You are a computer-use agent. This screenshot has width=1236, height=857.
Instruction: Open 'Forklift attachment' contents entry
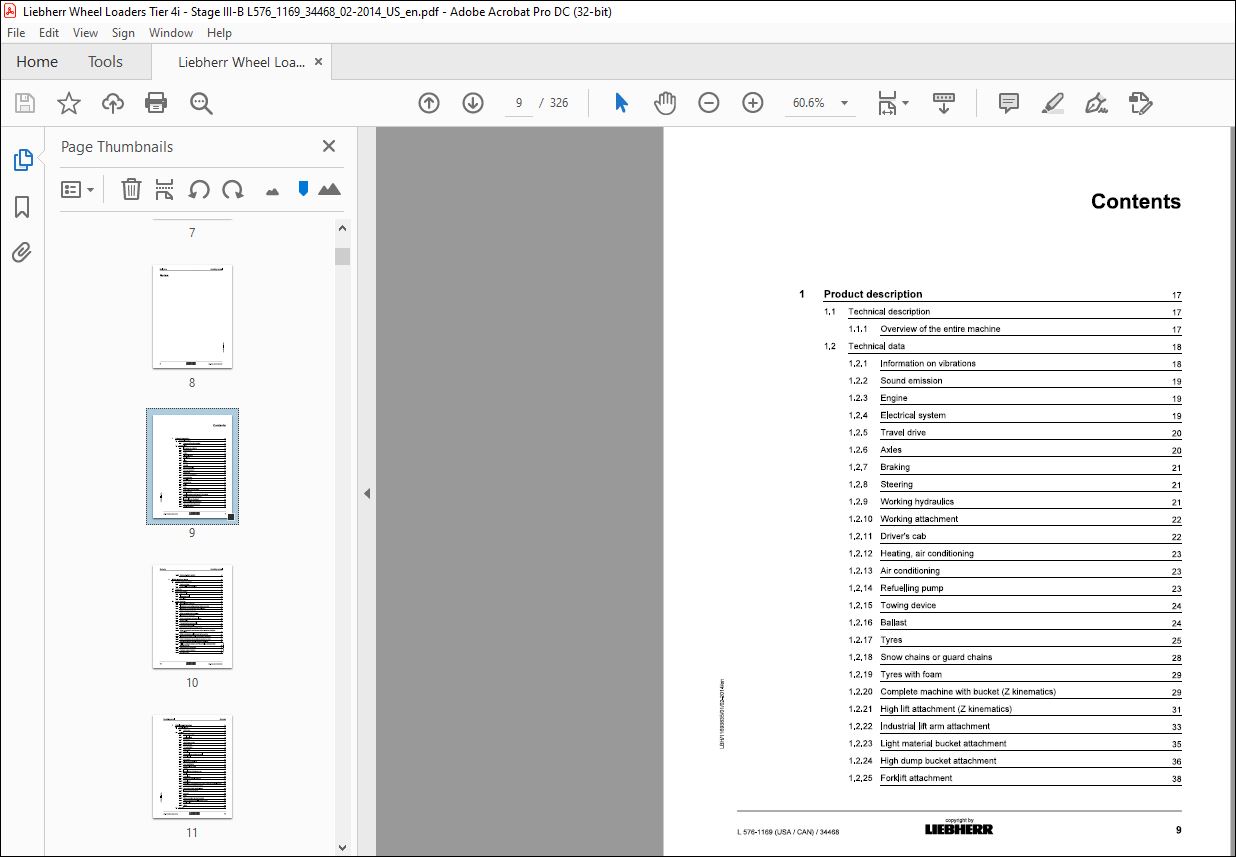[x=916, y=778]
